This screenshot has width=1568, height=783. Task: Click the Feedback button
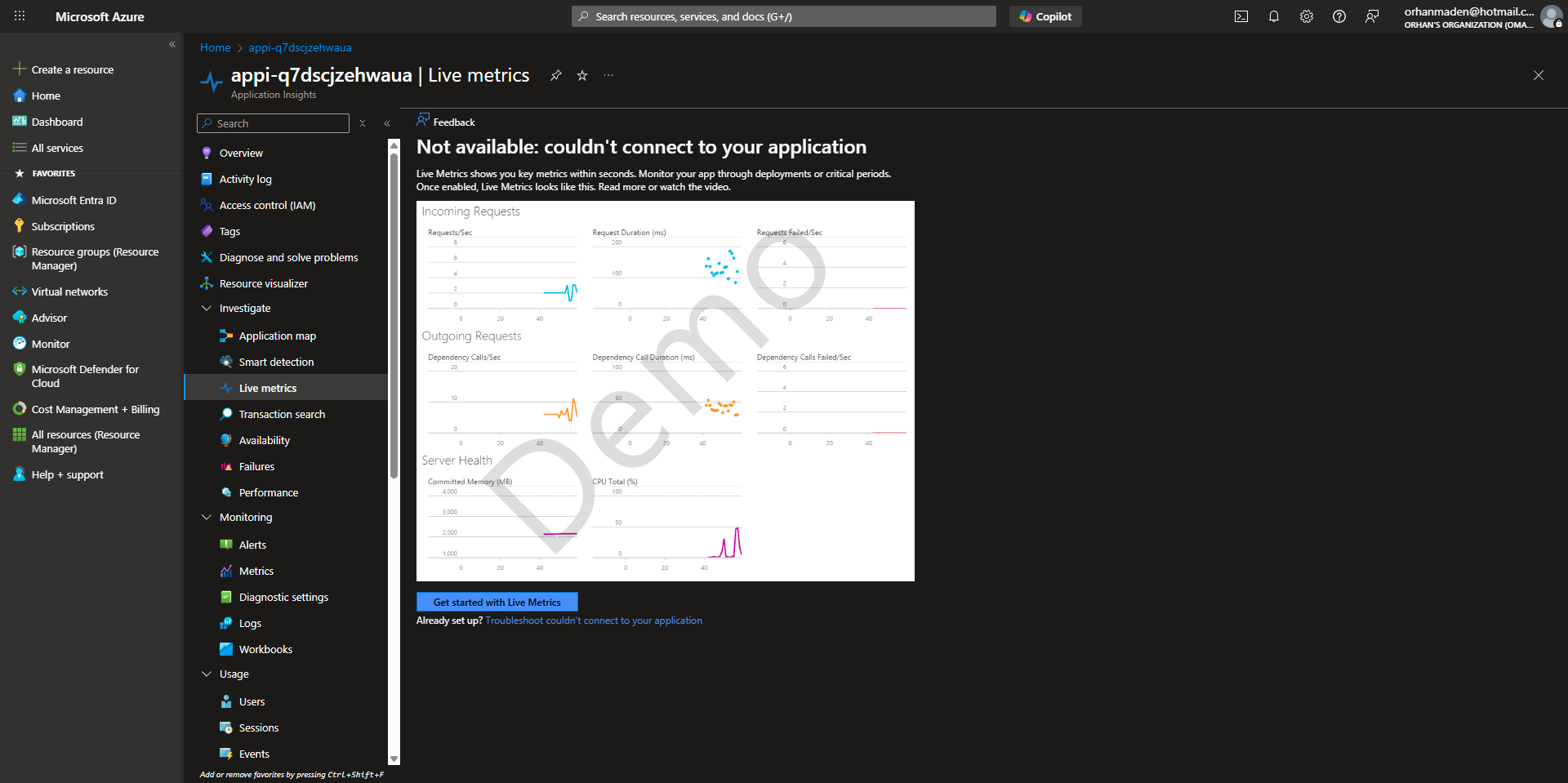click(x=446, y=122)
